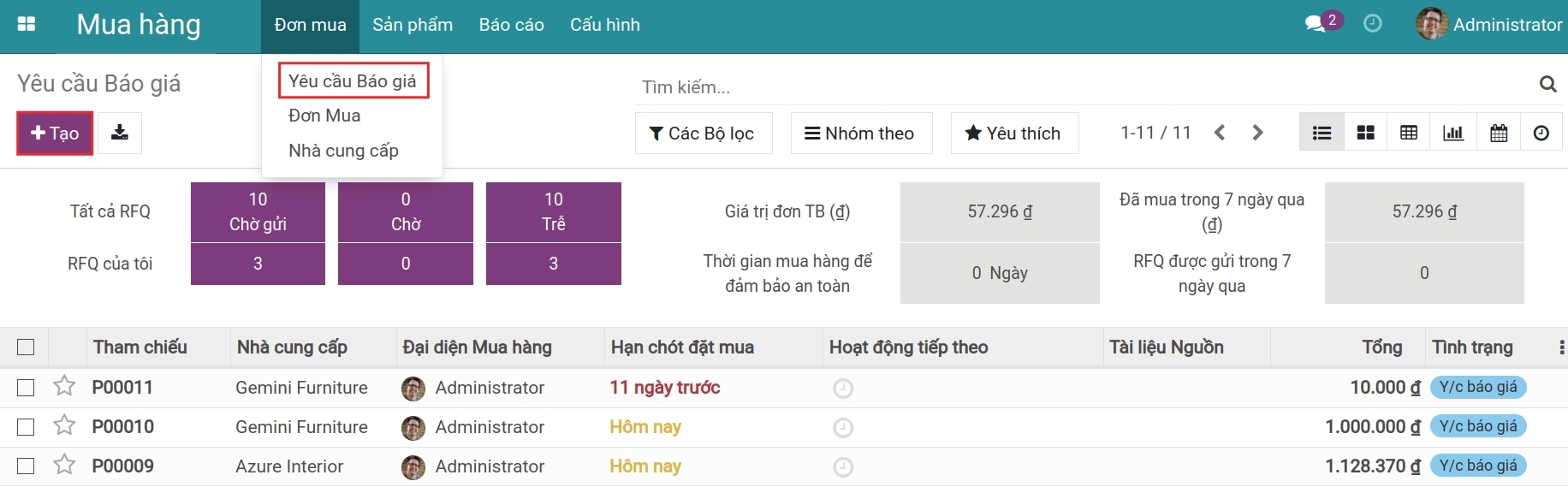
Task: Open the Cấu hình menu
Action: pyautogui.click(x=605, y=25)
